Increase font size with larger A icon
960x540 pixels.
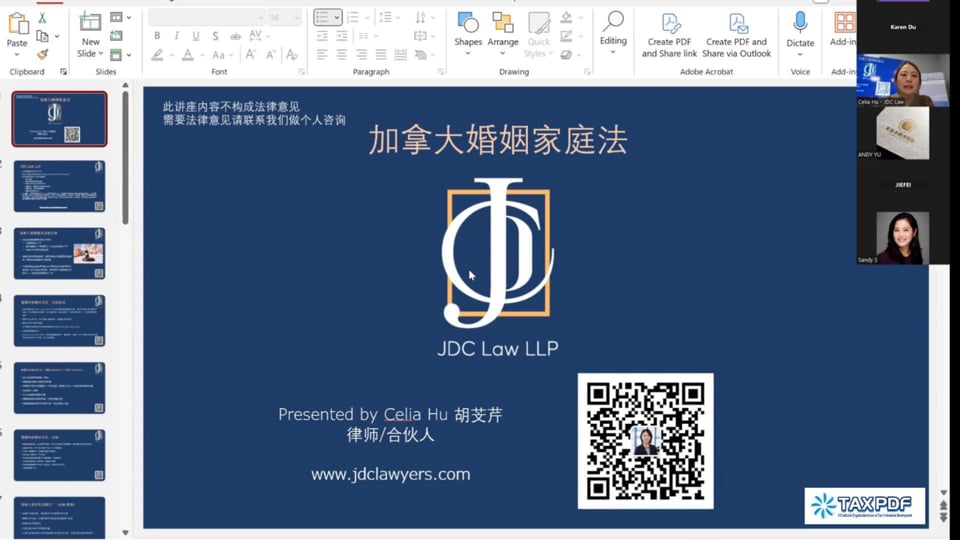coord(250,54)
